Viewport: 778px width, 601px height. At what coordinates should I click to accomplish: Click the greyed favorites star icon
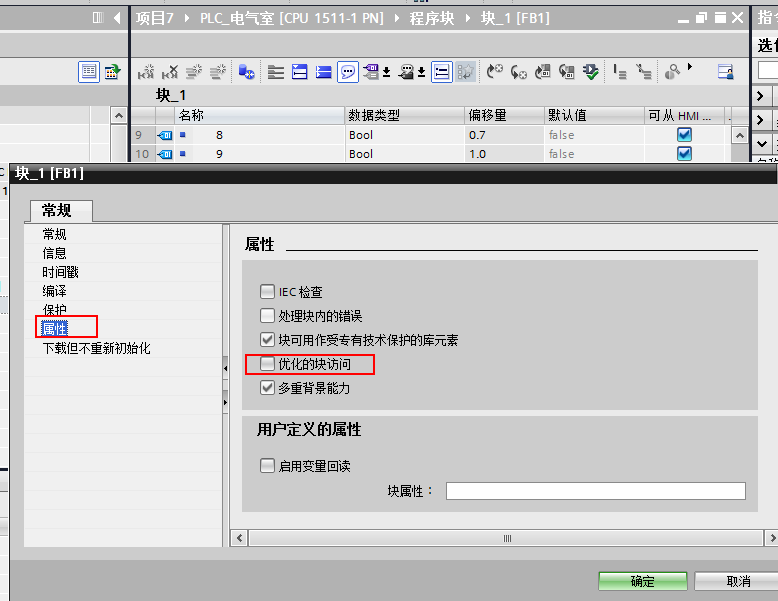point(465,72)
